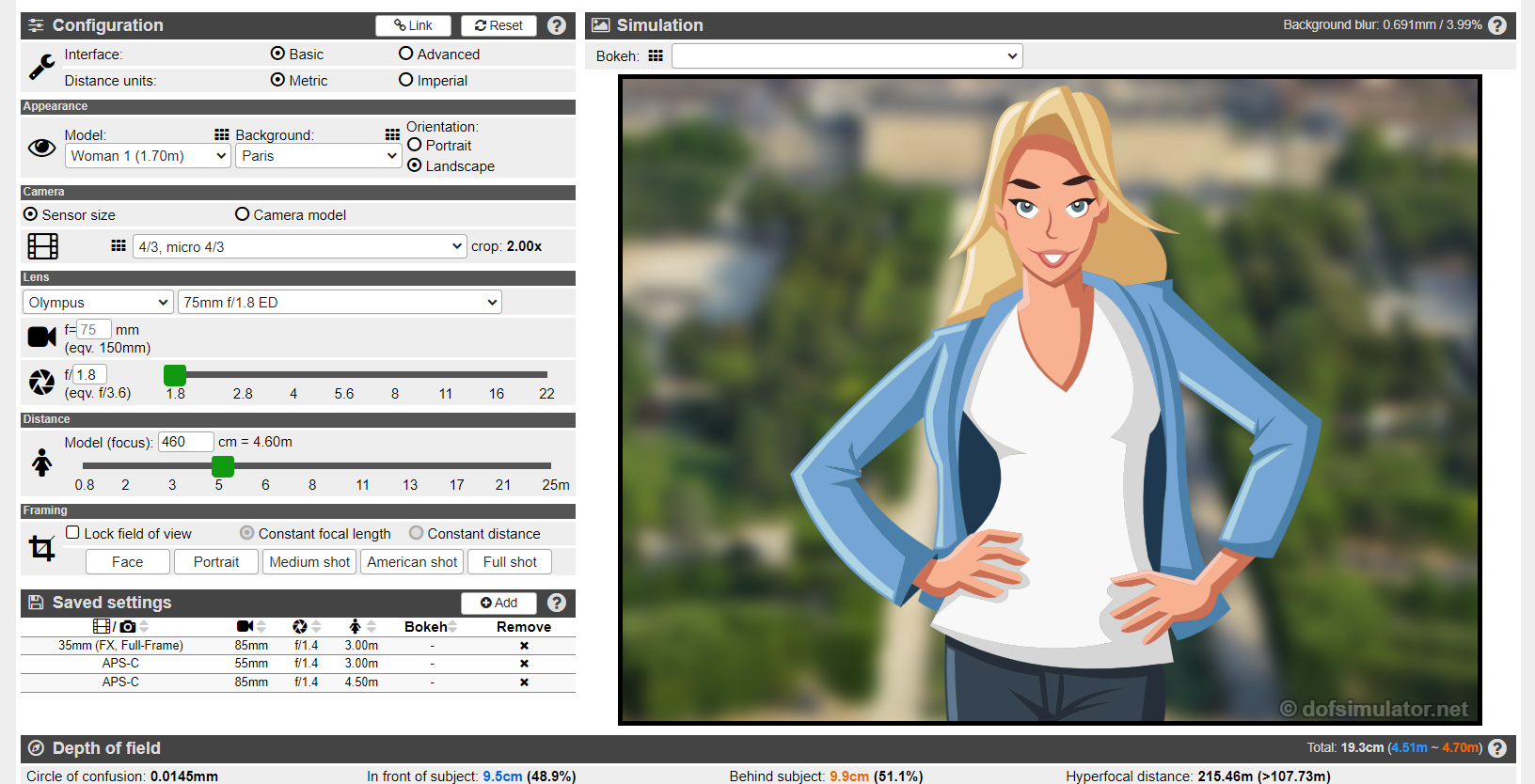
Task: Remove the APS-C 85mm 4.50m setting
Action: 524,682
